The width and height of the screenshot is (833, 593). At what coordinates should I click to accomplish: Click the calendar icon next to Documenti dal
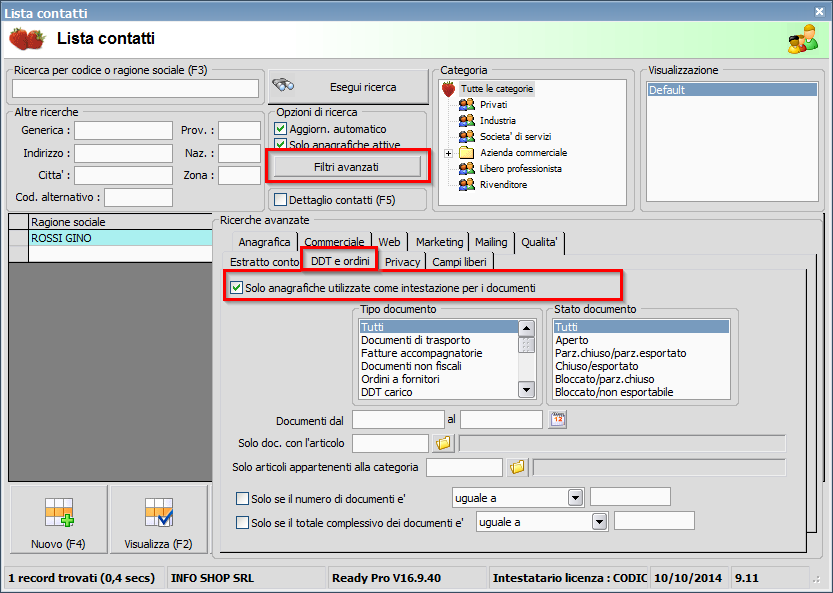click(x=557, y=419)
